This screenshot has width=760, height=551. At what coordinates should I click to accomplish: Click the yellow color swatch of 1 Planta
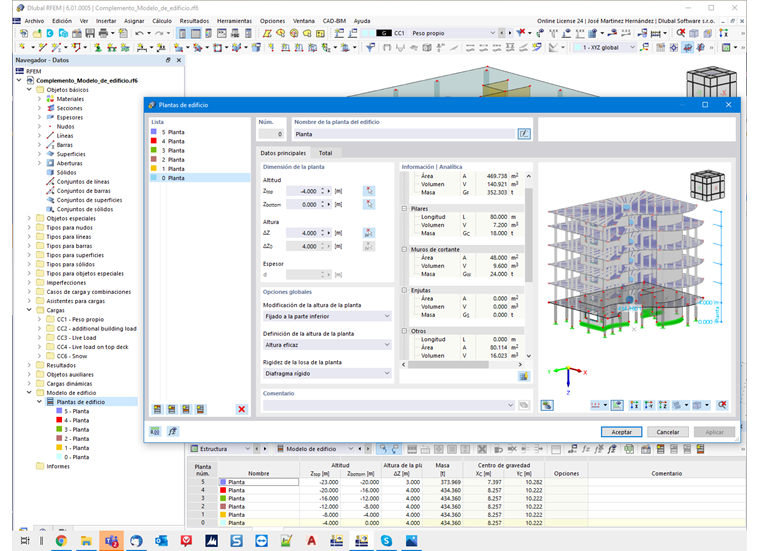pos(154,169)
